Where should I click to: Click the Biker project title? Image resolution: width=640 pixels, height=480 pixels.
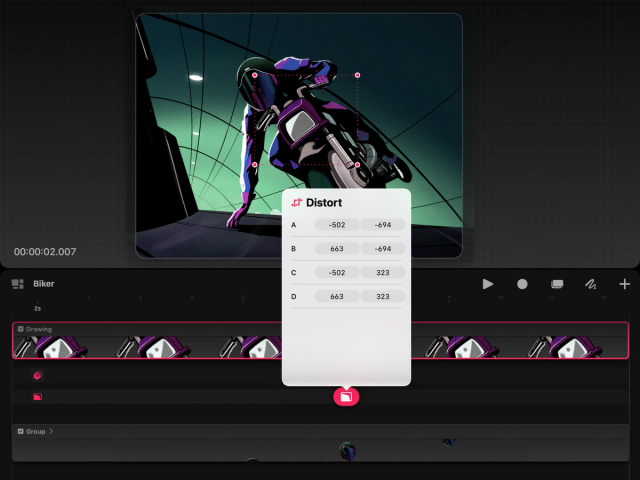click(44, 284)
